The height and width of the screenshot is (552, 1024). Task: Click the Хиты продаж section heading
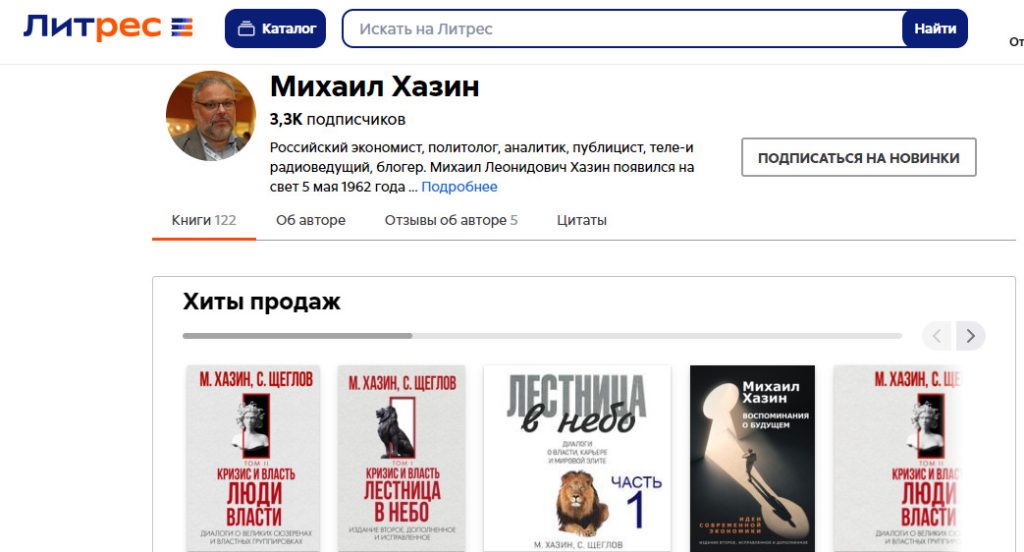click(x=261, y=302)
